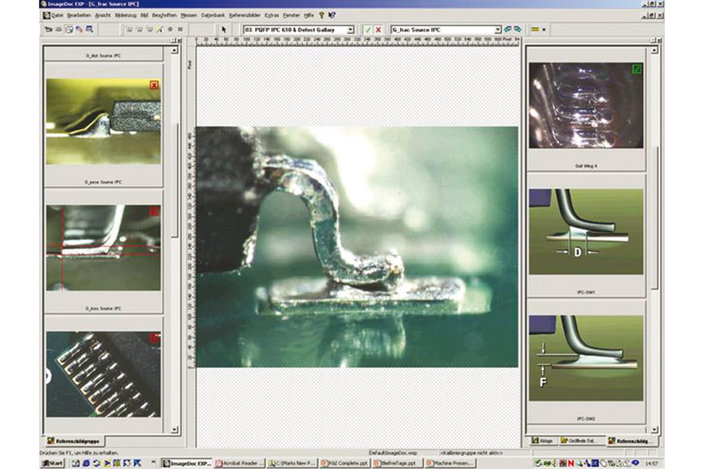Select the thumbnail with red crosshair lines
Screen dimensions: 704x469
(x=103, y=248)
